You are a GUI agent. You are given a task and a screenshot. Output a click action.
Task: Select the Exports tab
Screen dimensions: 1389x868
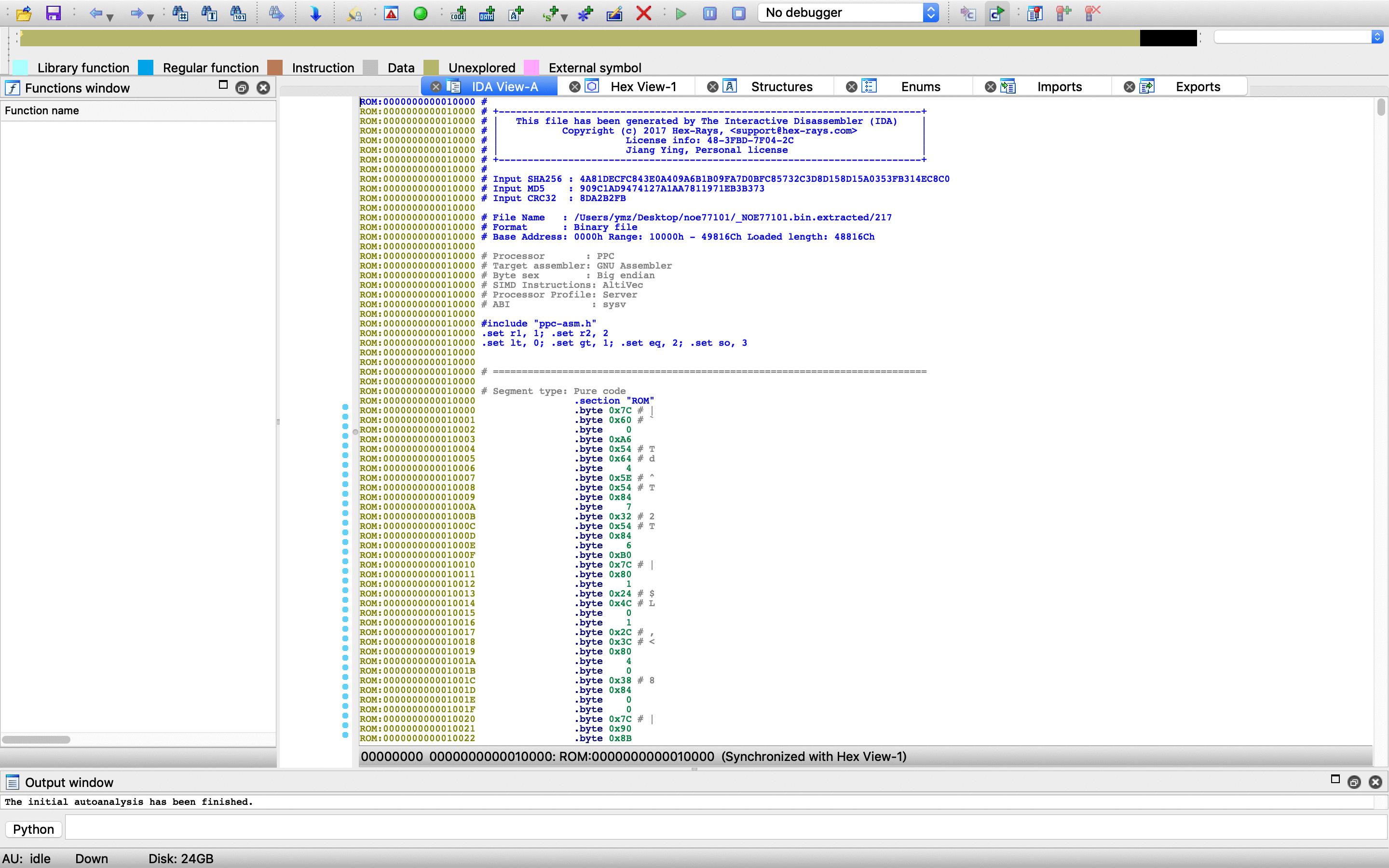click(1198, 86)
